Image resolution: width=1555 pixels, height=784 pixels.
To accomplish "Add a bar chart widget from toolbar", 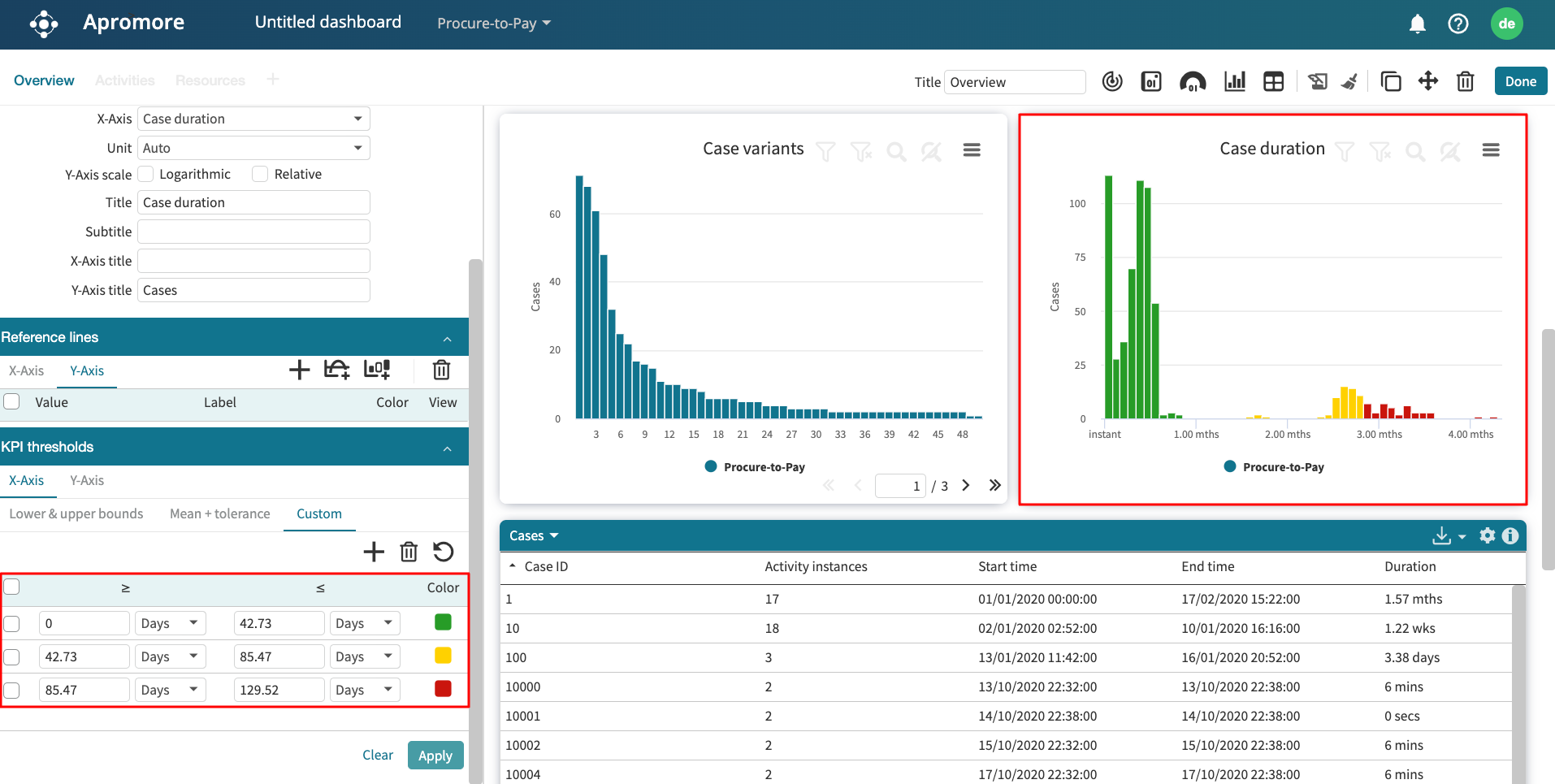I will pyautogui.click(x=1234, y=81).
